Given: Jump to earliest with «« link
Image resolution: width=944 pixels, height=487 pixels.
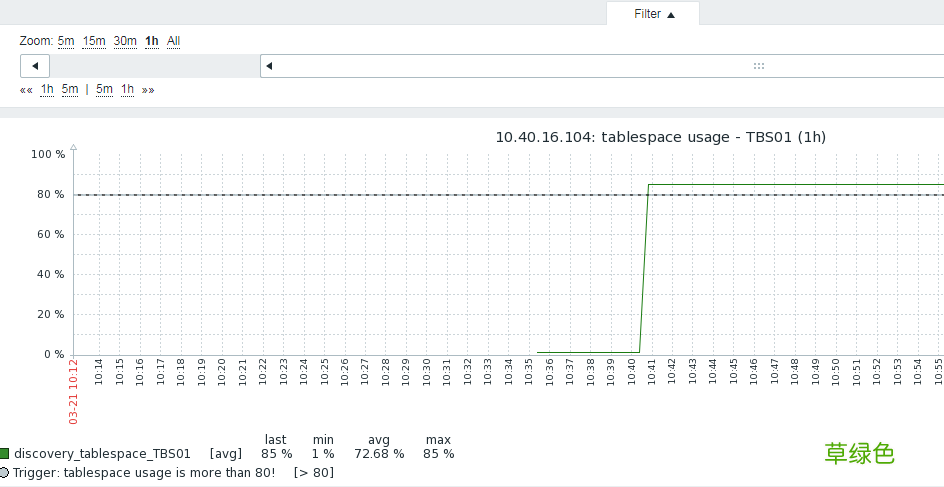Looking at the screenshot, I should pos(26,90).
